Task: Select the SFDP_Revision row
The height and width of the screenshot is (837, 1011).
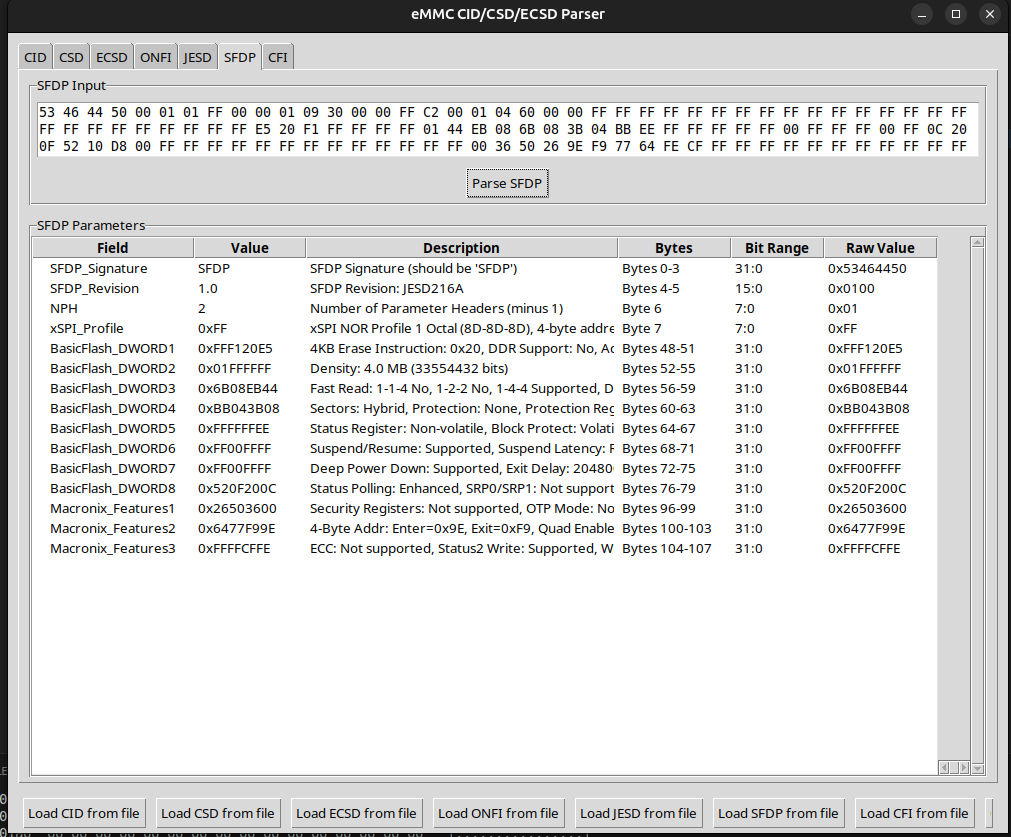Action: pyautogui.click(x=484, y=288)
